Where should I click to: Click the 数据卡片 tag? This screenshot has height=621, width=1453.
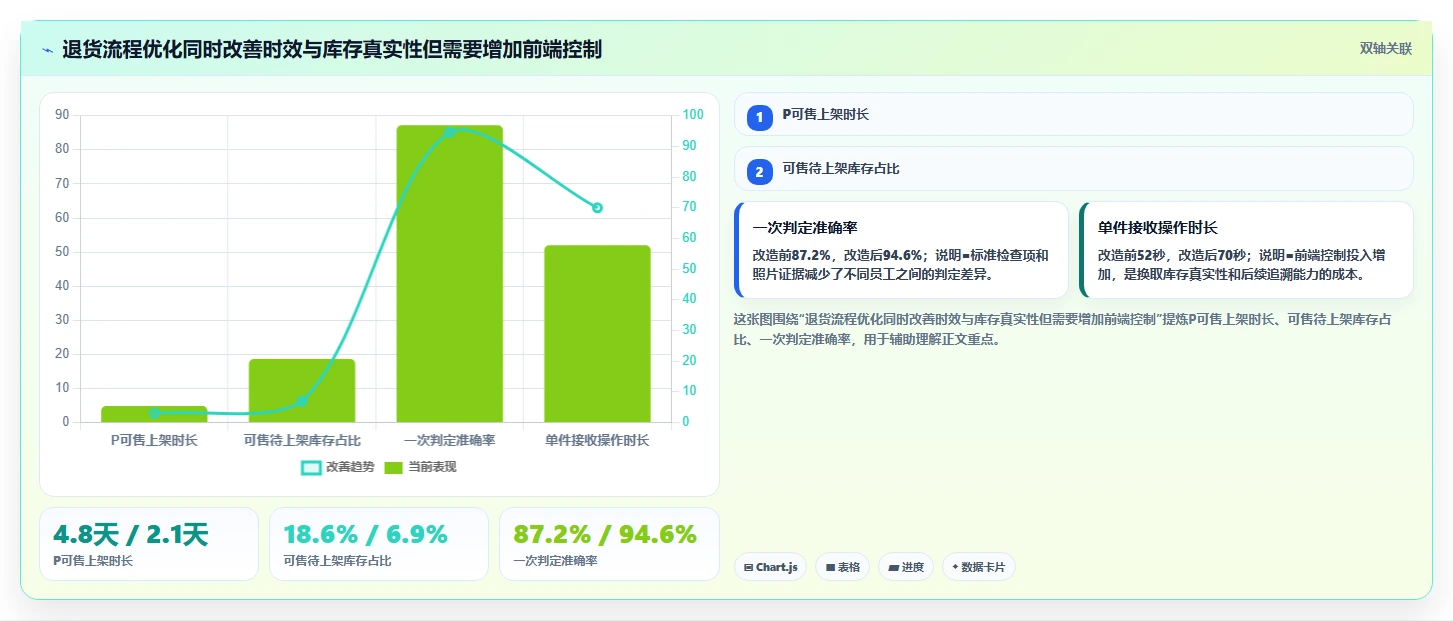979,567
